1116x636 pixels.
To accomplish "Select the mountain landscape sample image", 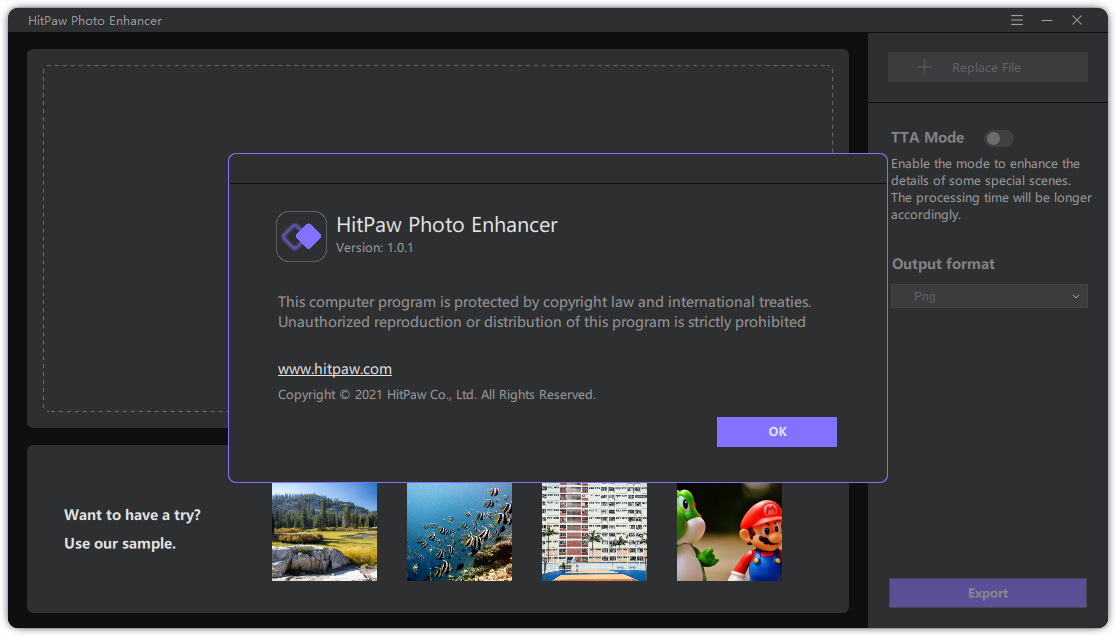I will tap(324, 531).
